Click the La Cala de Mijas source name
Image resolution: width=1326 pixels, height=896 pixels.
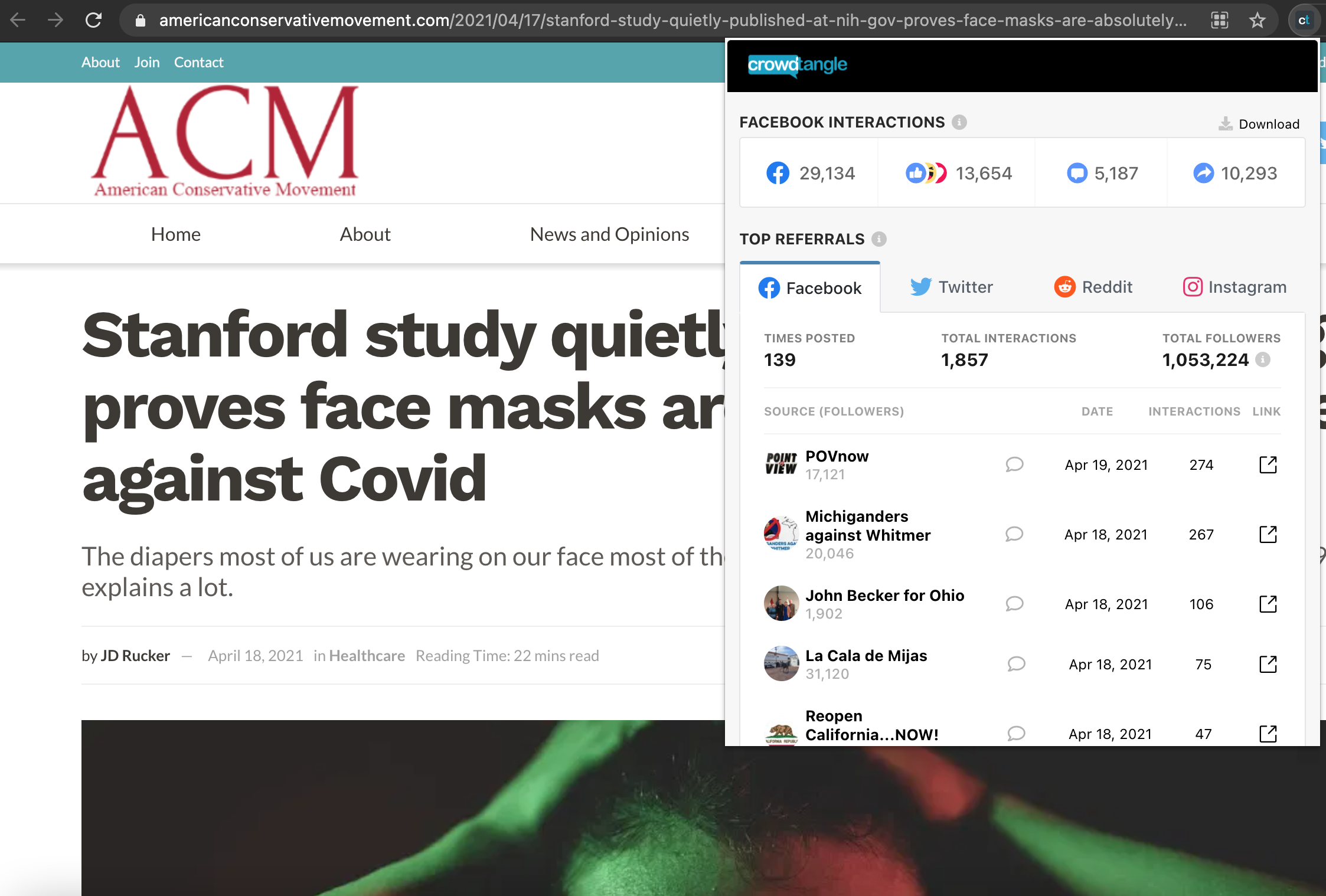(x=866, y=656)
